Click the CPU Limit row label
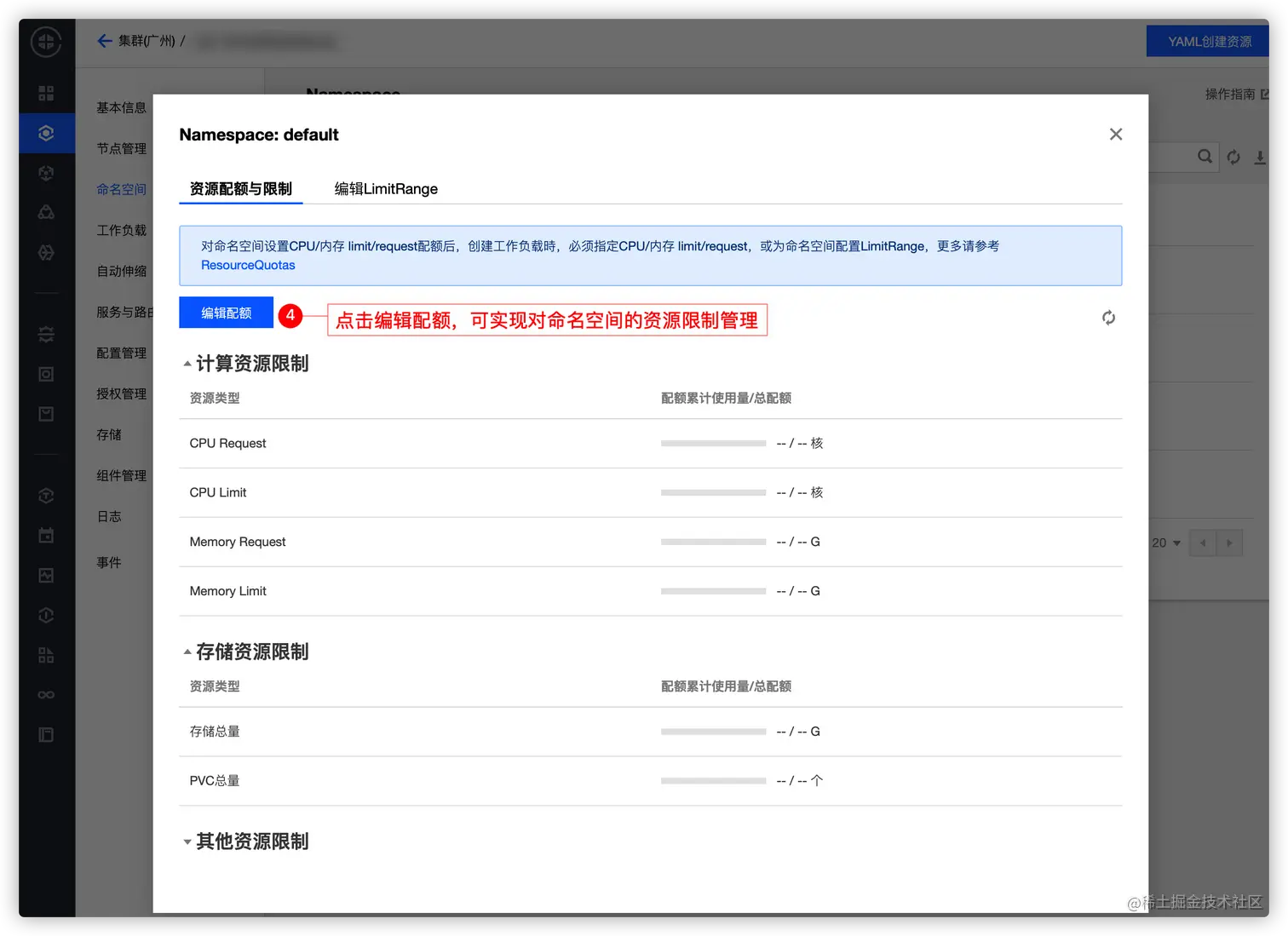The height and width of the screenshot is (936, 1288). pos(218,492)
